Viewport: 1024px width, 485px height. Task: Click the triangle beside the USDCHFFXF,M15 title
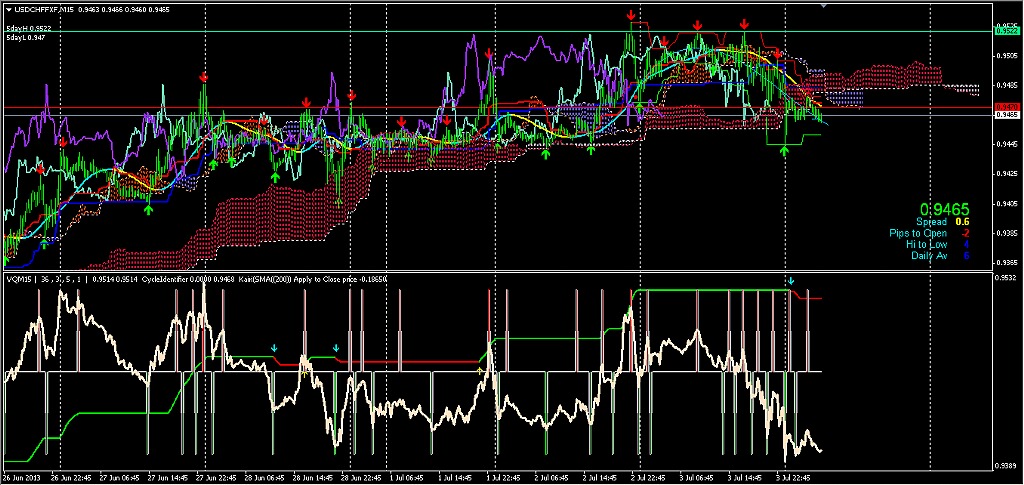click(x=8, y=9)
